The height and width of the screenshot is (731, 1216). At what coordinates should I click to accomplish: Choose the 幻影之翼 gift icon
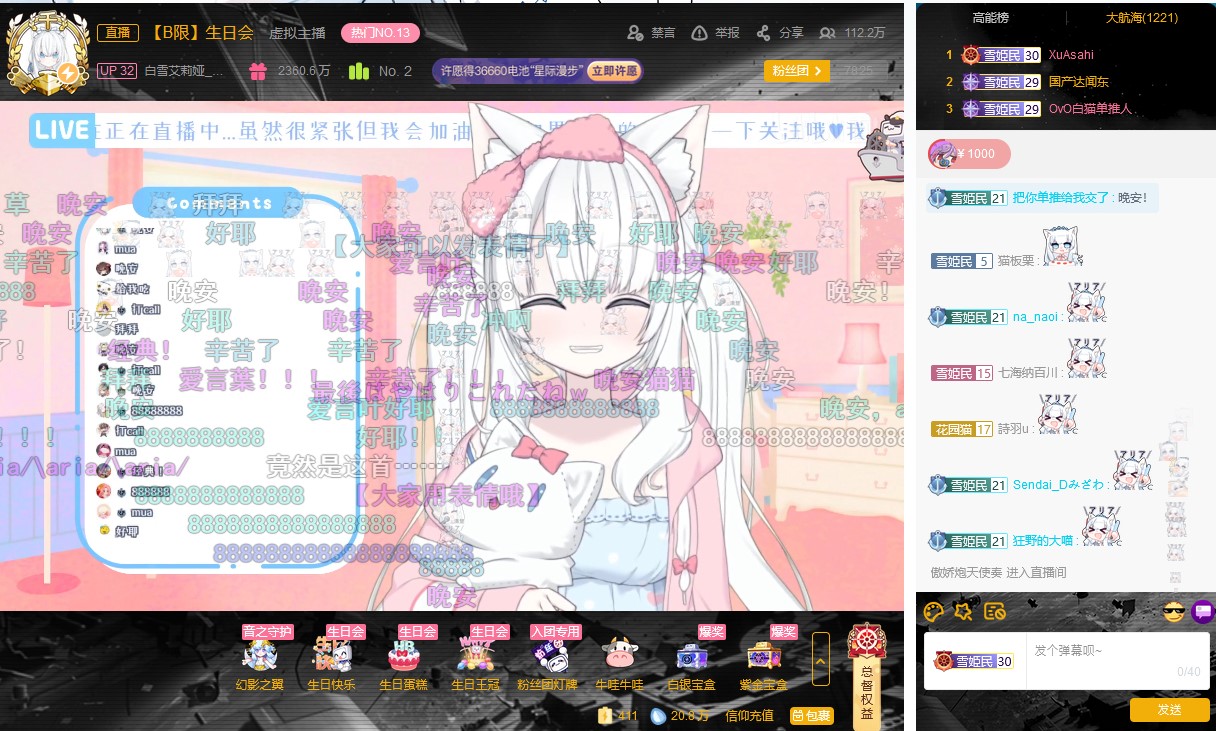(259, 656)
